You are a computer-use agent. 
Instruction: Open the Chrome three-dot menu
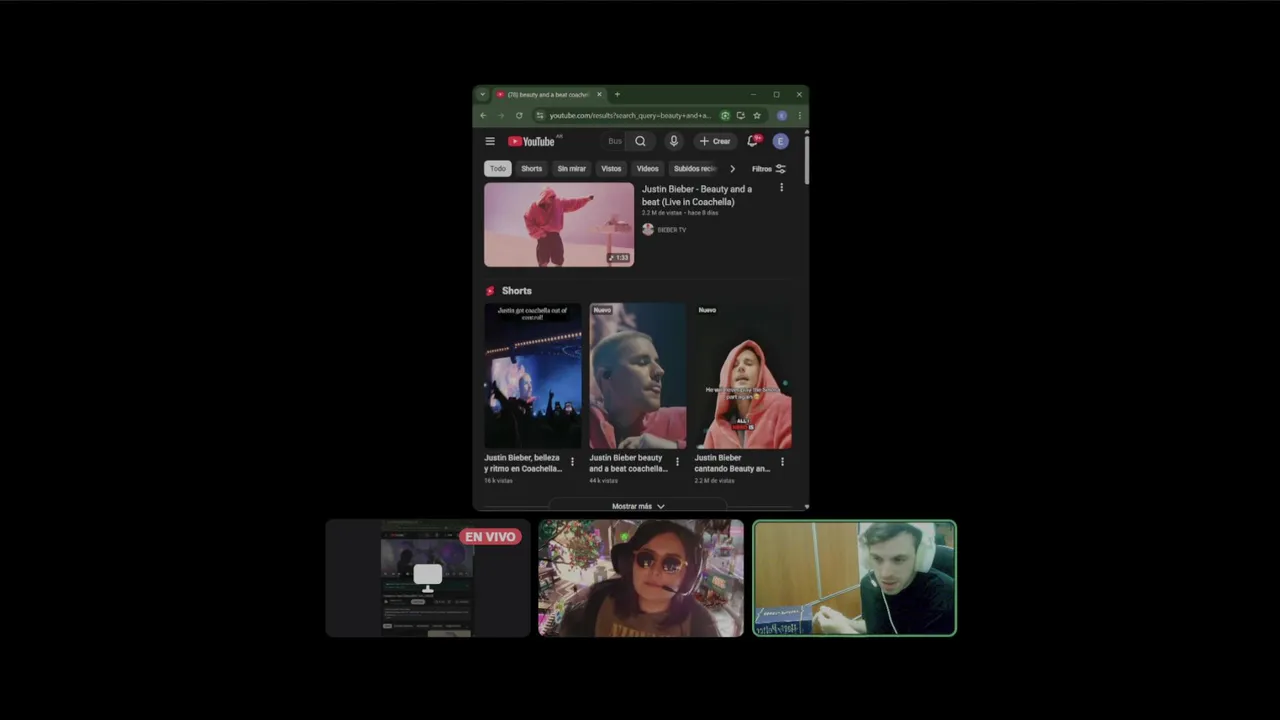pos(799,115)
